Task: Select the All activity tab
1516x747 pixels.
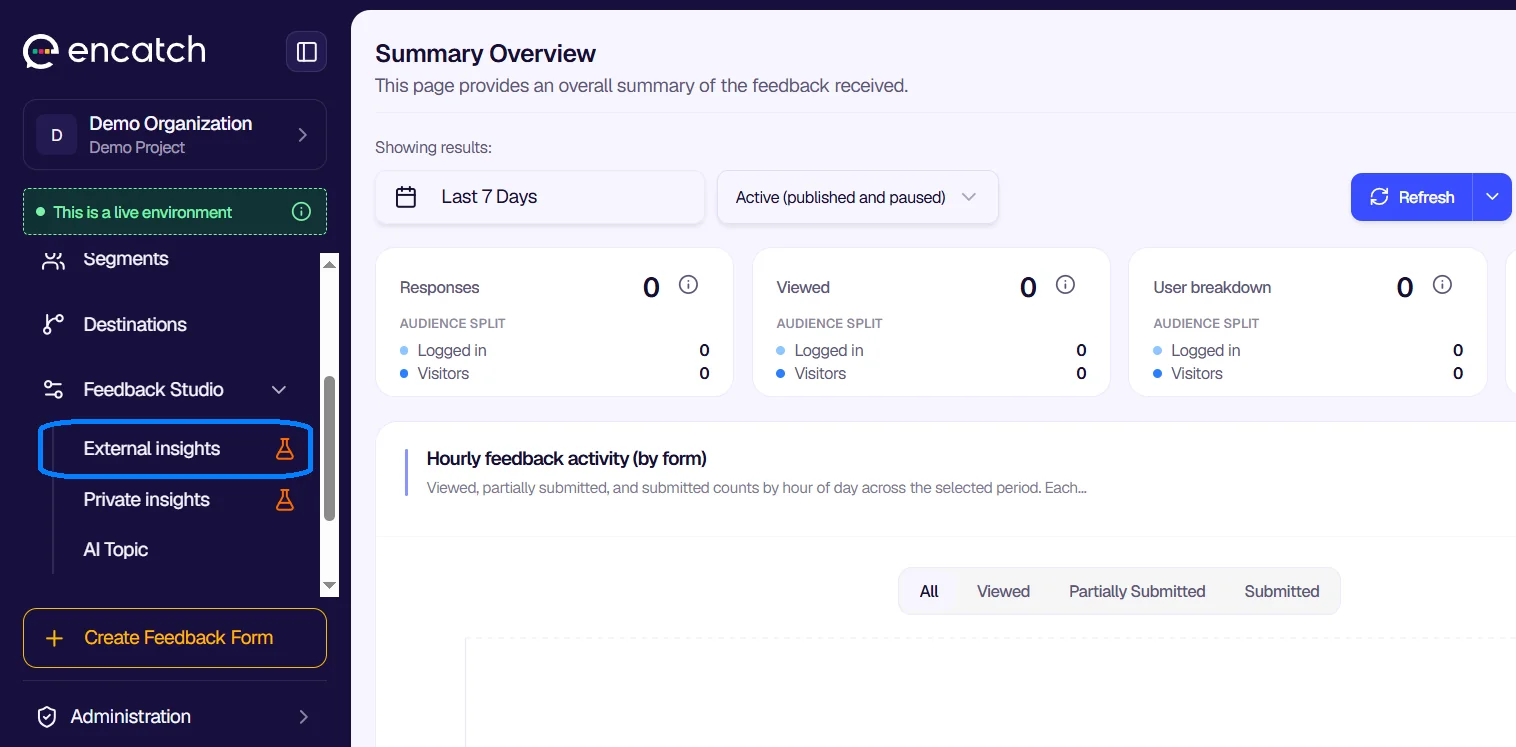Action: 929,591
